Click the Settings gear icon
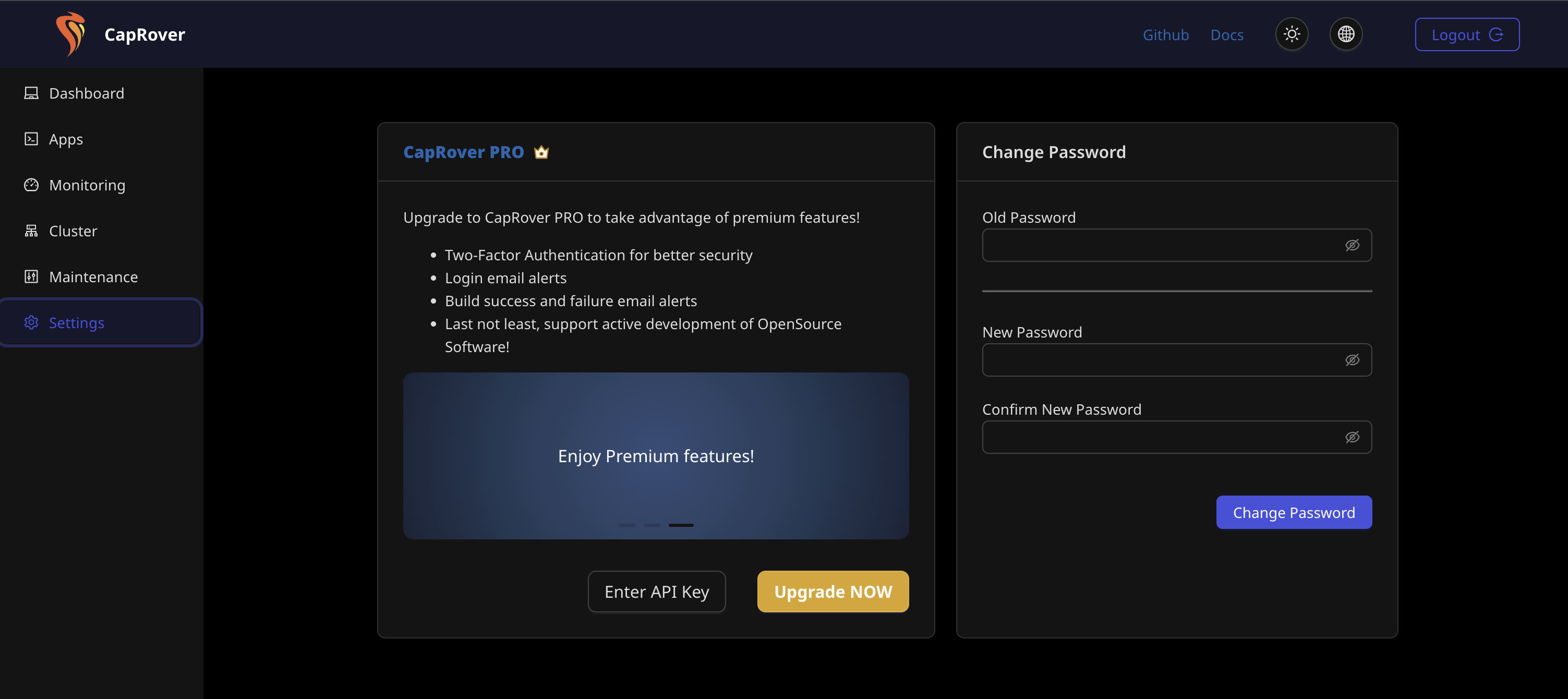This screenshot has height=699, width=1568. pyautogui.click(x=31, y=323)
